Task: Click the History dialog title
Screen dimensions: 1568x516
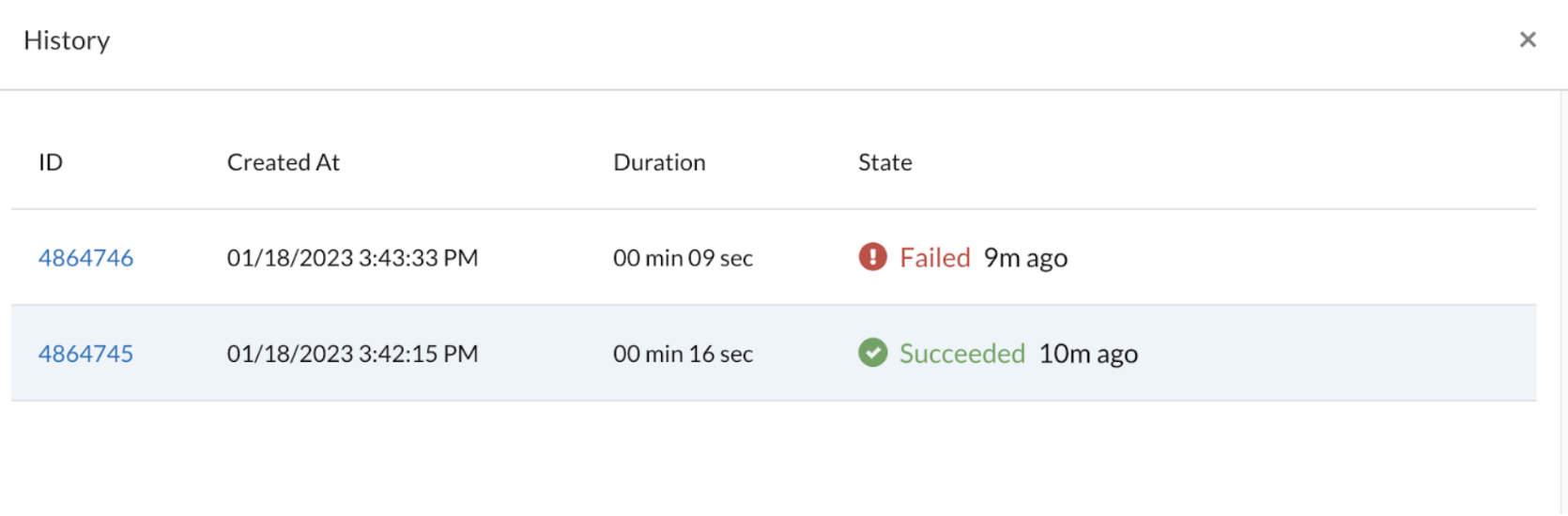Action: pyautogui.click(x=67, y=40)
